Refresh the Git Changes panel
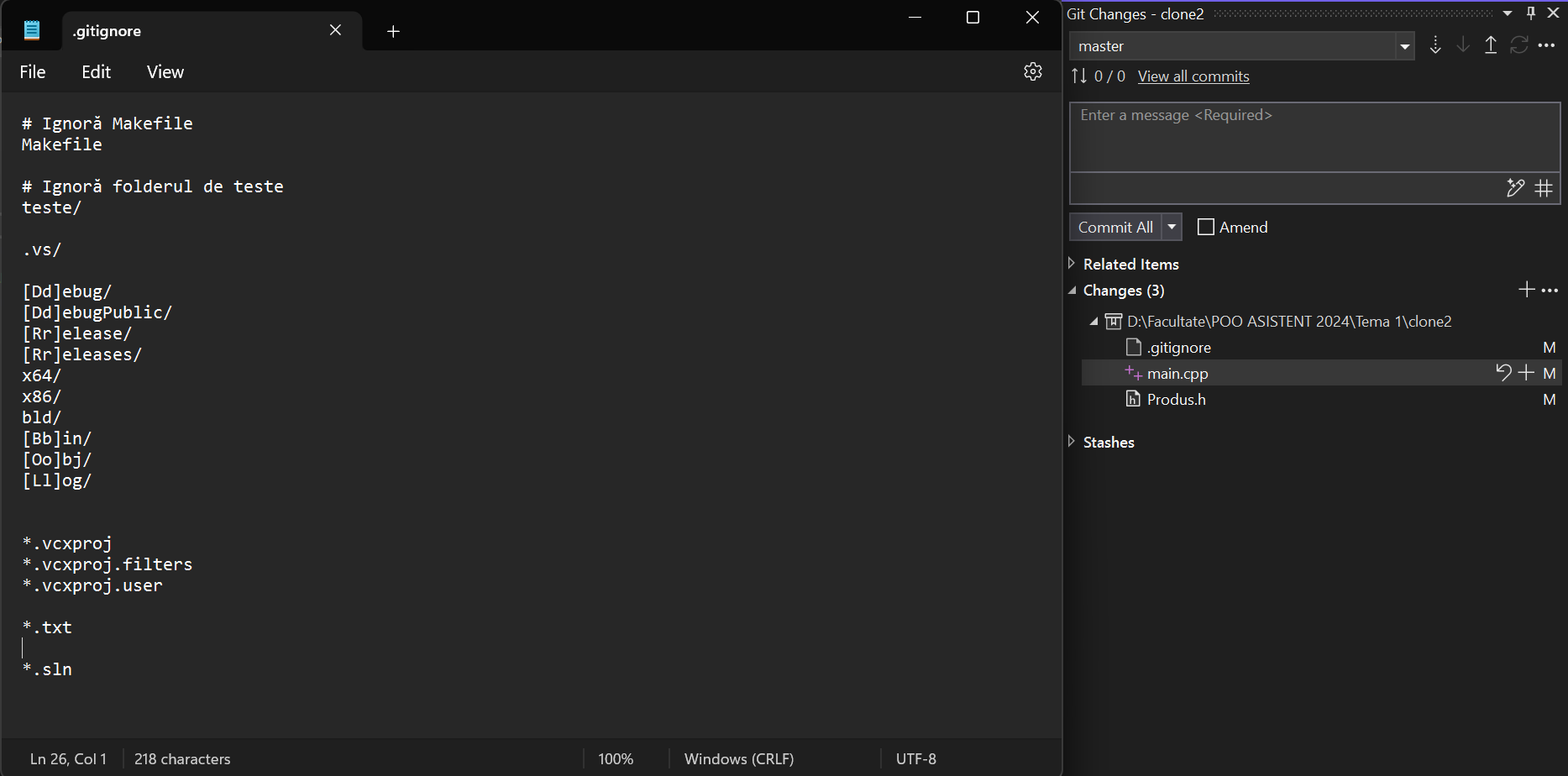1568x776 pixels. tap(1519, 45)
